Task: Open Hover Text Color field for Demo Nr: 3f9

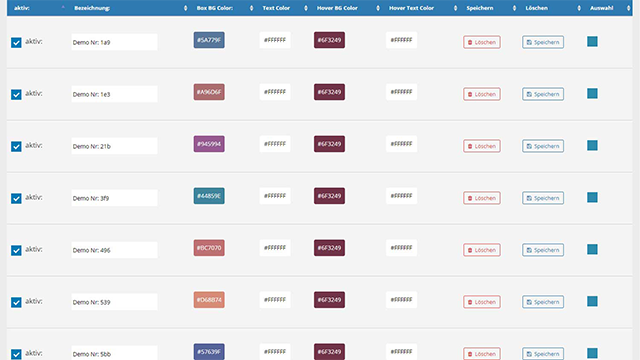Action: (x=401, y=196)
